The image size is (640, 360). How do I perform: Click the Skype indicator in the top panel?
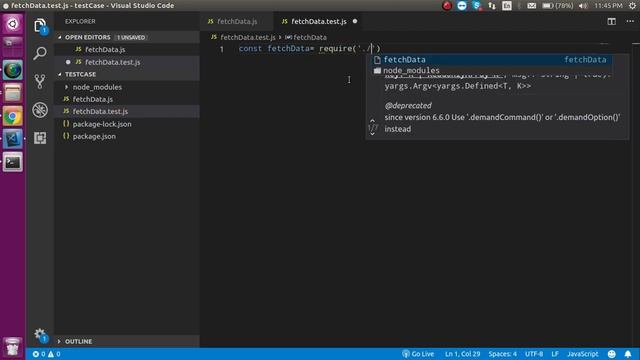point(477,6)
